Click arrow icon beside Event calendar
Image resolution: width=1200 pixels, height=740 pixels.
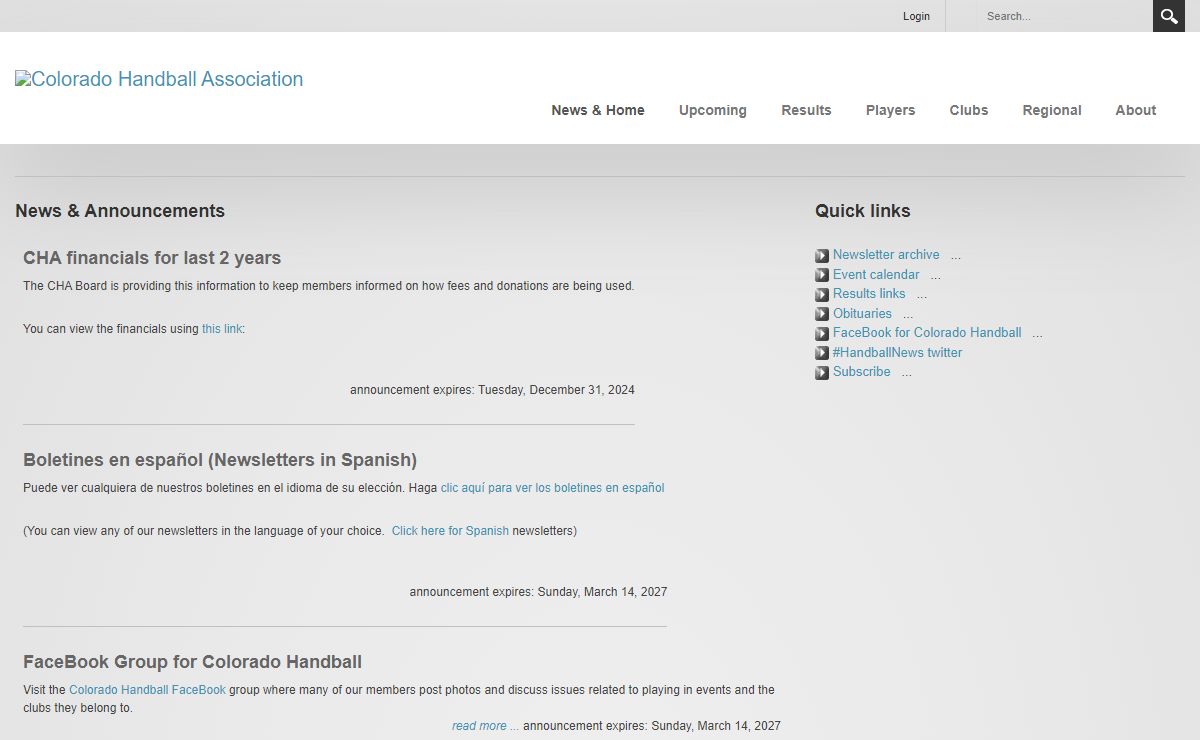822,275
